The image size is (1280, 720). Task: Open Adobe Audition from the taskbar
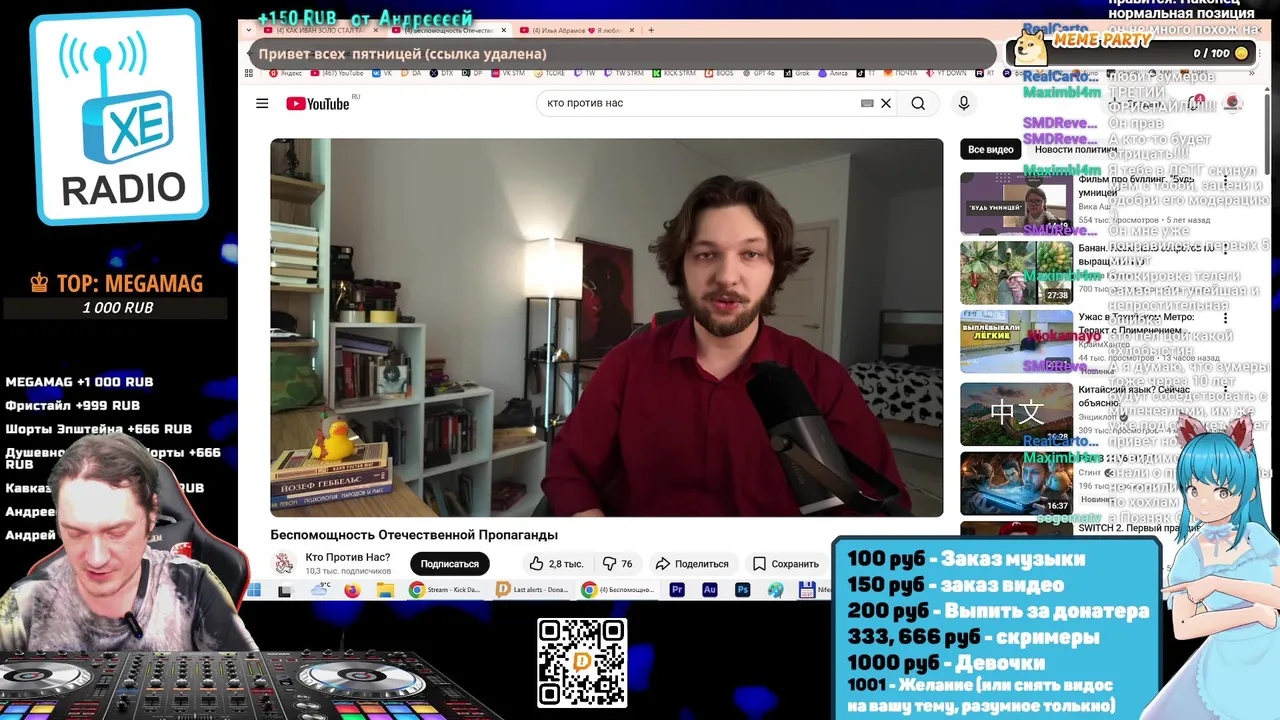click(x=710, y=590)
